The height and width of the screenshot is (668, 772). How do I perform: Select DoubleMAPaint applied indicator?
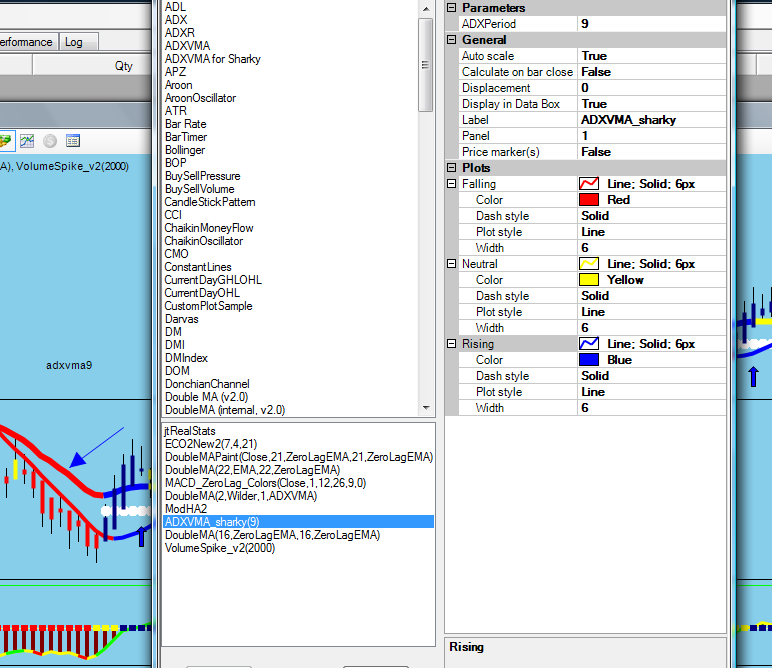[299, 457]
